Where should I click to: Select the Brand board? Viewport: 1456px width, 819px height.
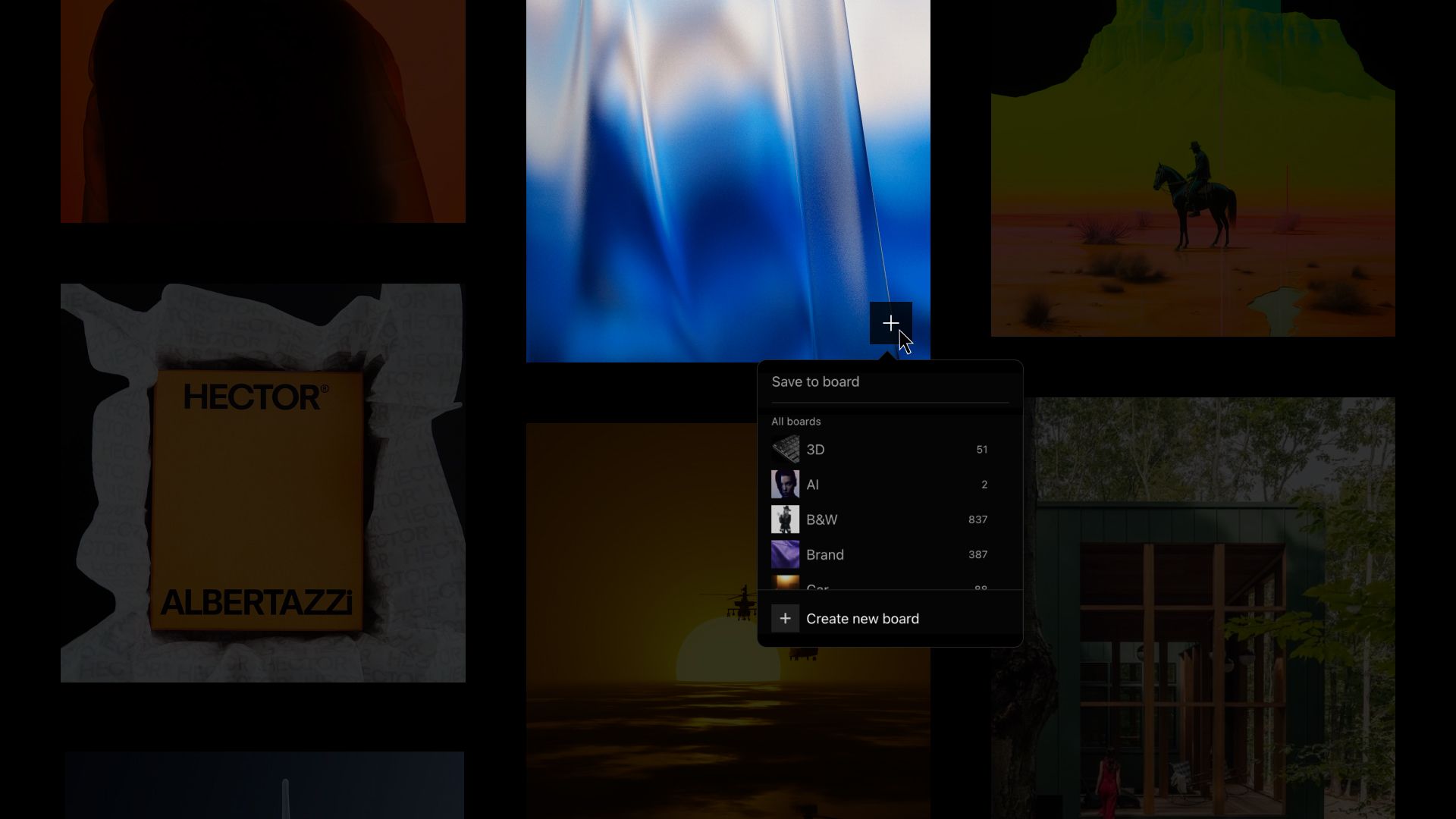(890, 554)
